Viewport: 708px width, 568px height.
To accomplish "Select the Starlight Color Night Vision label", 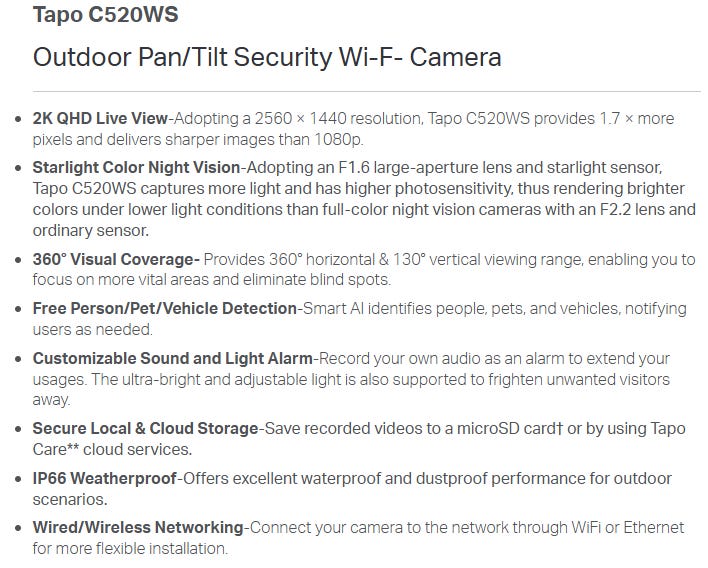I will click(x=136, y=167).
